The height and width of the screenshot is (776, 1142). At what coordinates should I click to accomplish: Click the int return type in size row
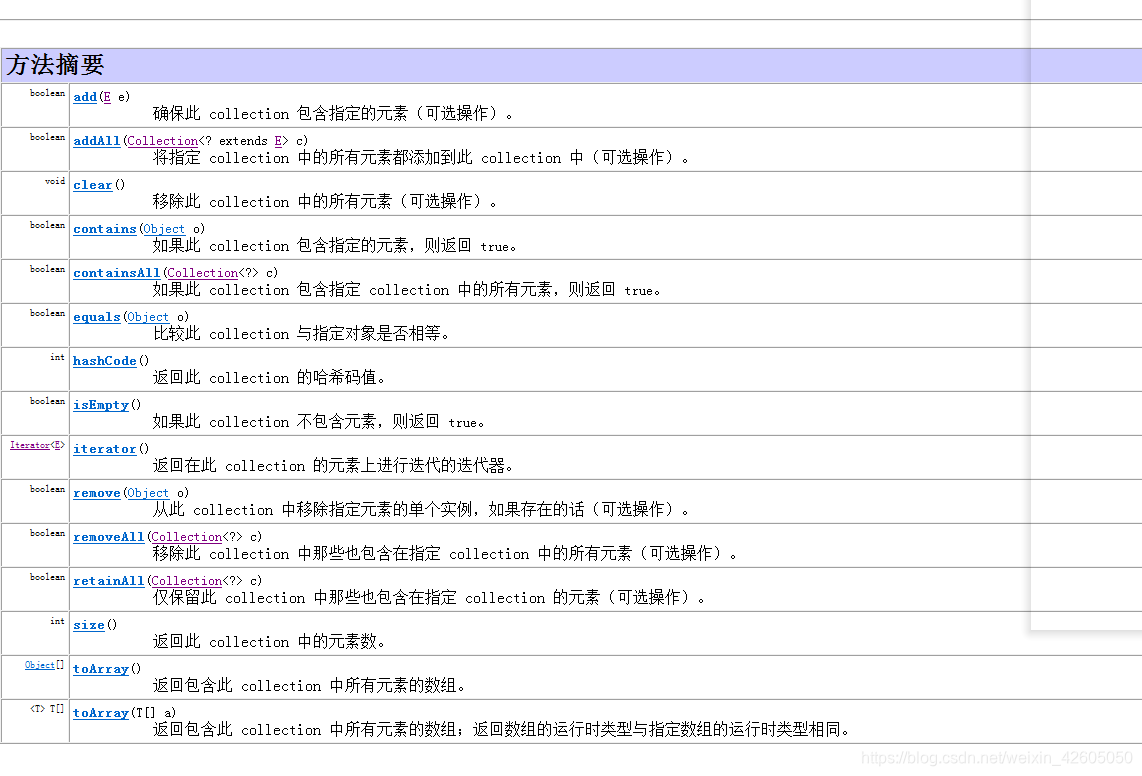coord(58,621)
